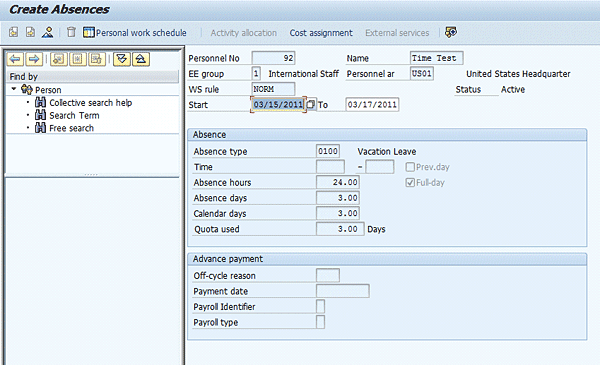The width and height of the screenshot is (600, 365).
Task: Select Search Term in the tree
Action: 74,115
